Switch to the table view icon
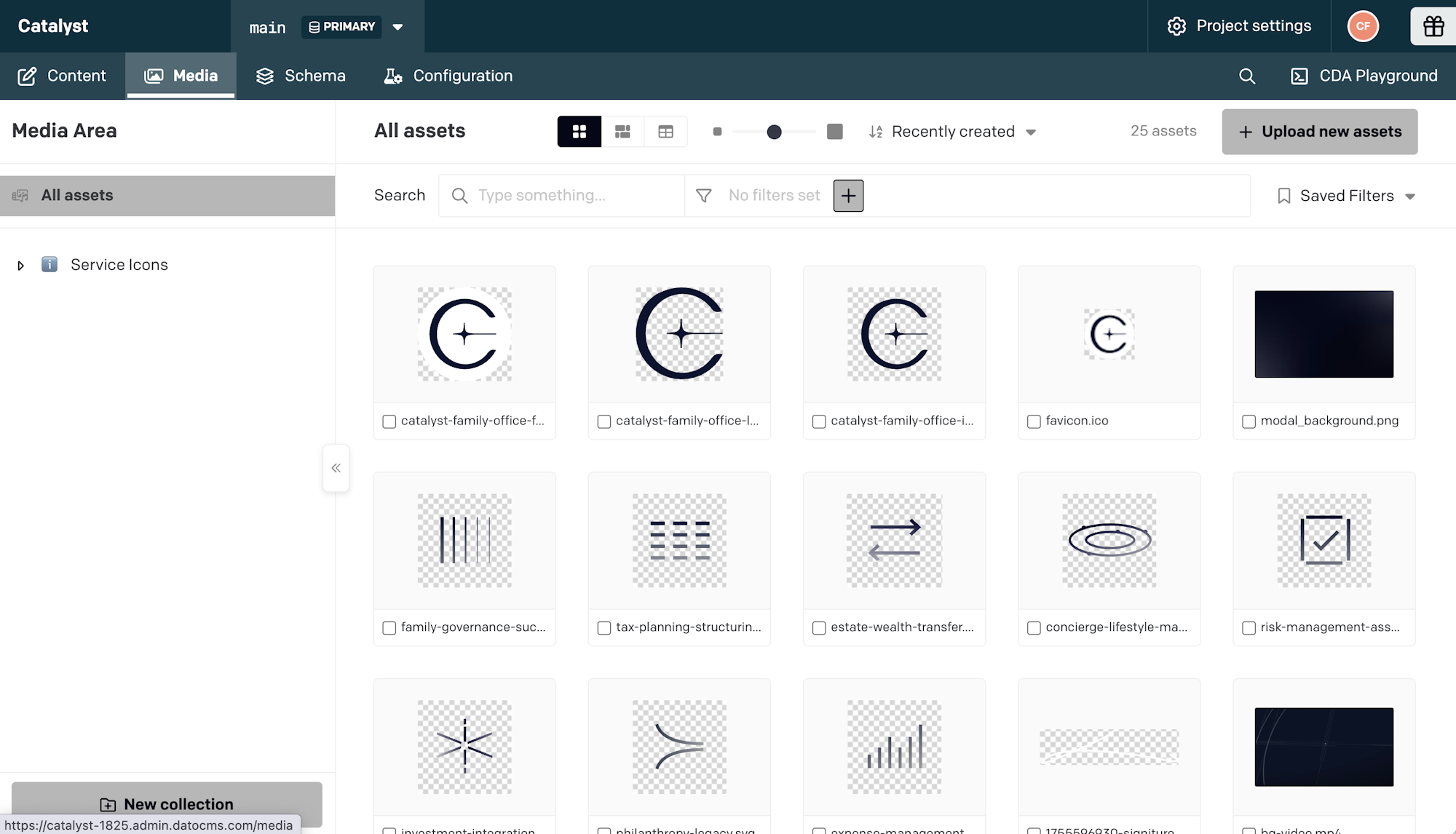The image size is (1456, 834). pos(665,132)
